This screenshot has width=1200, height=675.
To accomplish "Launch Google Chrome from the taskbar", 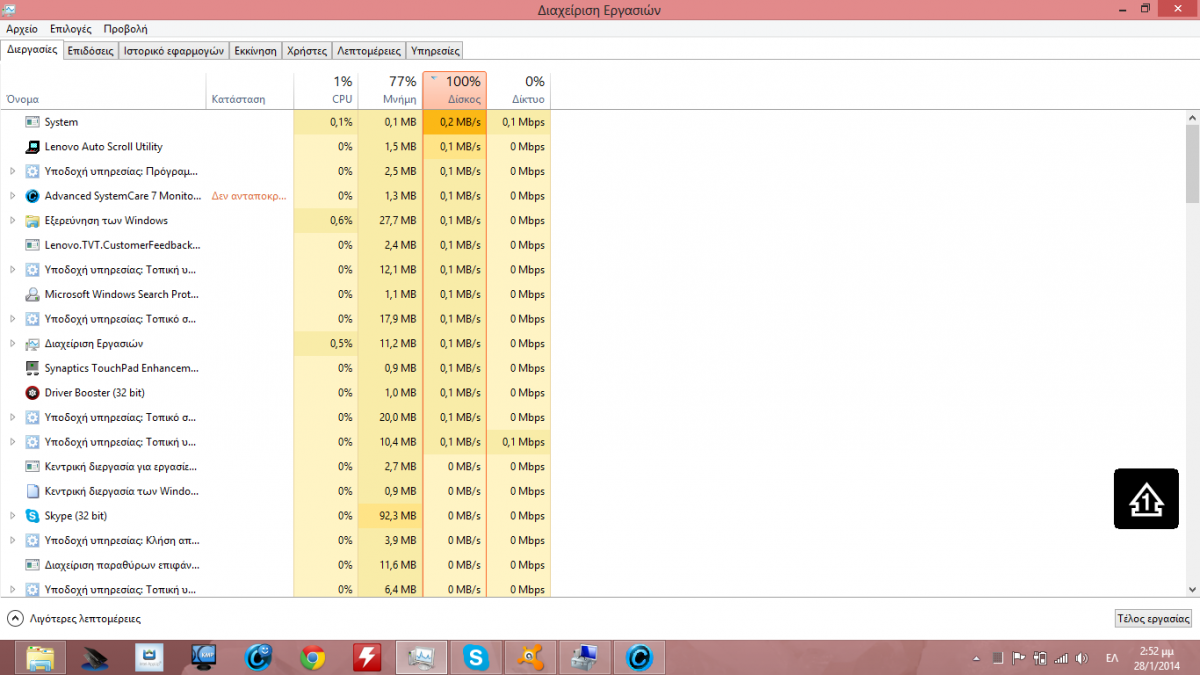I will click(313, 657).
